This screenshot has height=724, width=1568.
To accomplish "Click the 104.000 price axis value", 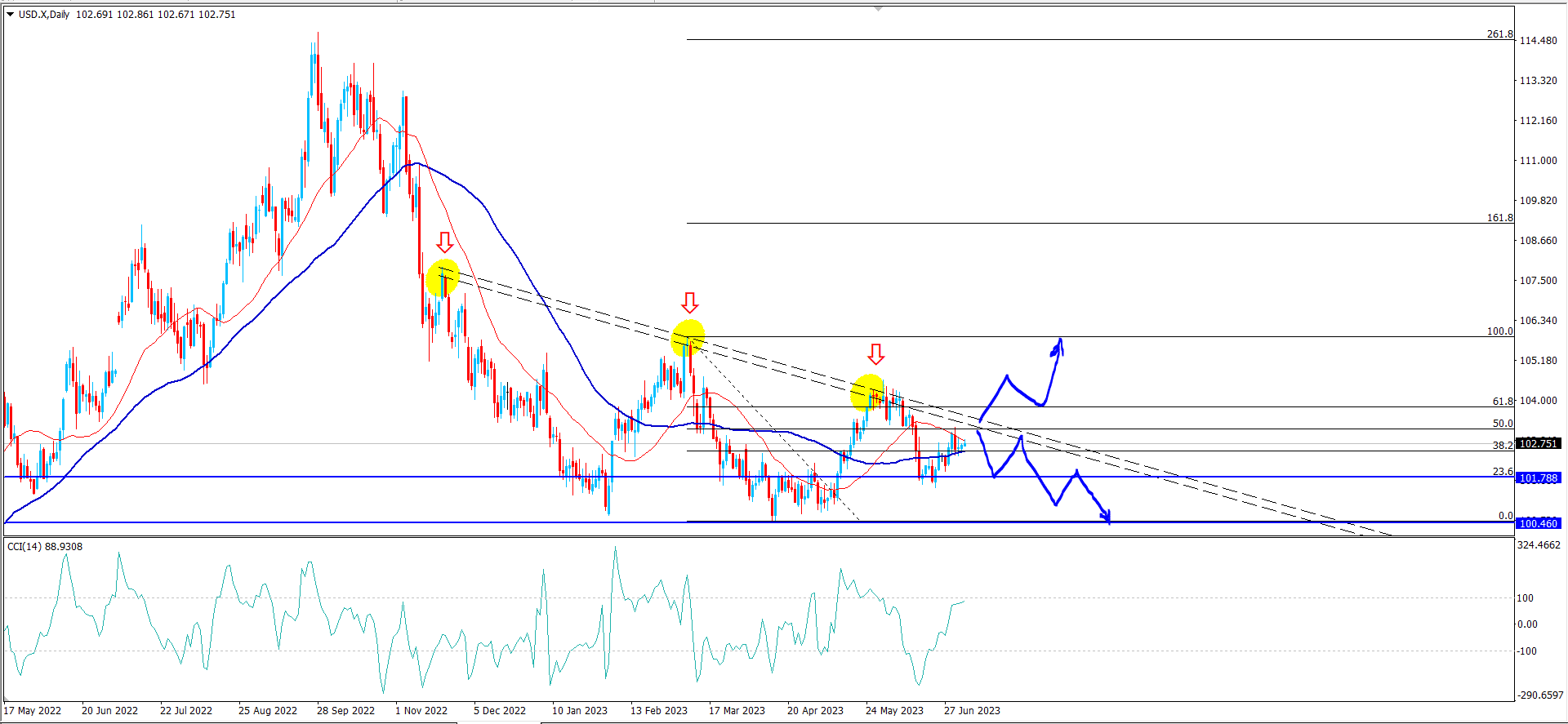I will pyautogui.click(x=1538, y=401).
